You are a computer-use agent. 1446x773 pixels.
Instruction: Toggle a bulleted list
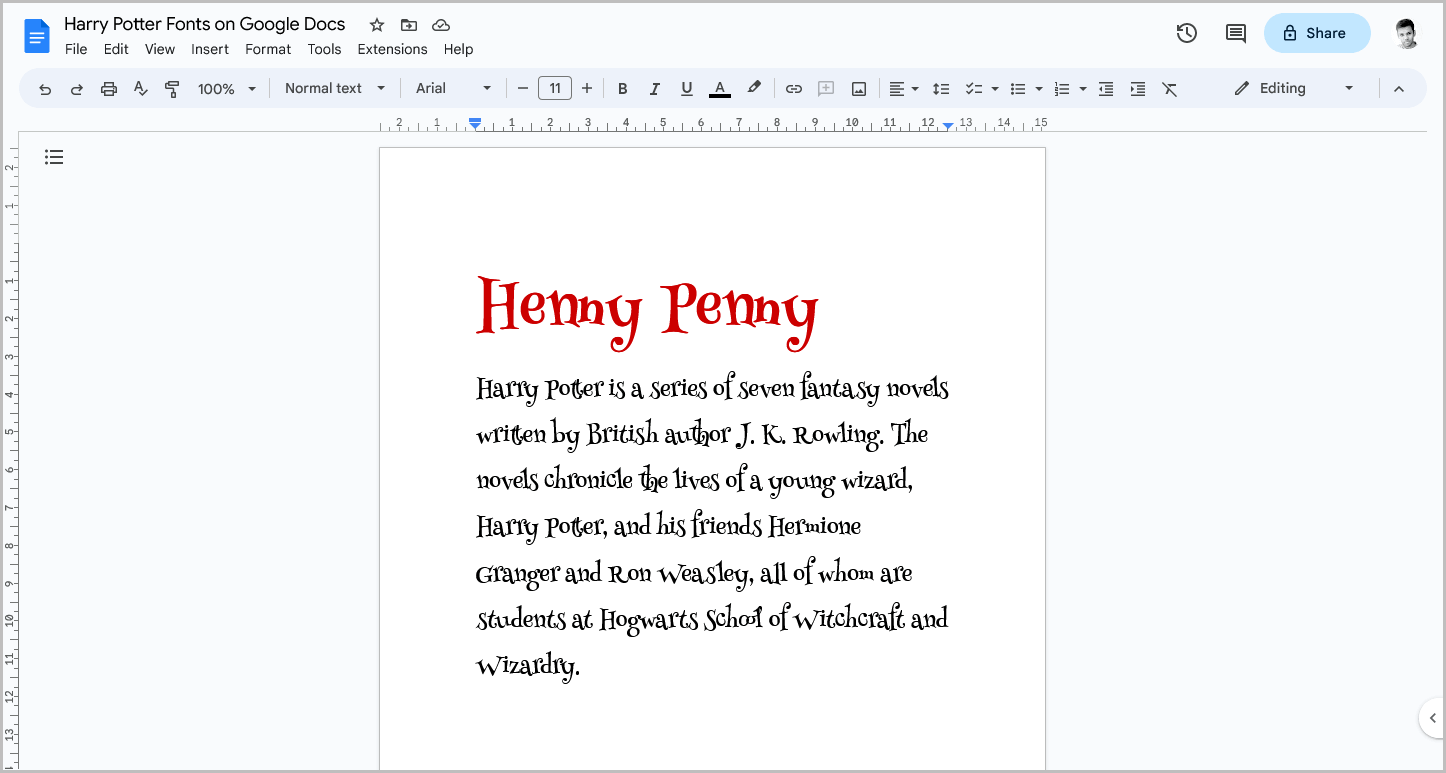pyautogui.click(x=1019, y=88)
